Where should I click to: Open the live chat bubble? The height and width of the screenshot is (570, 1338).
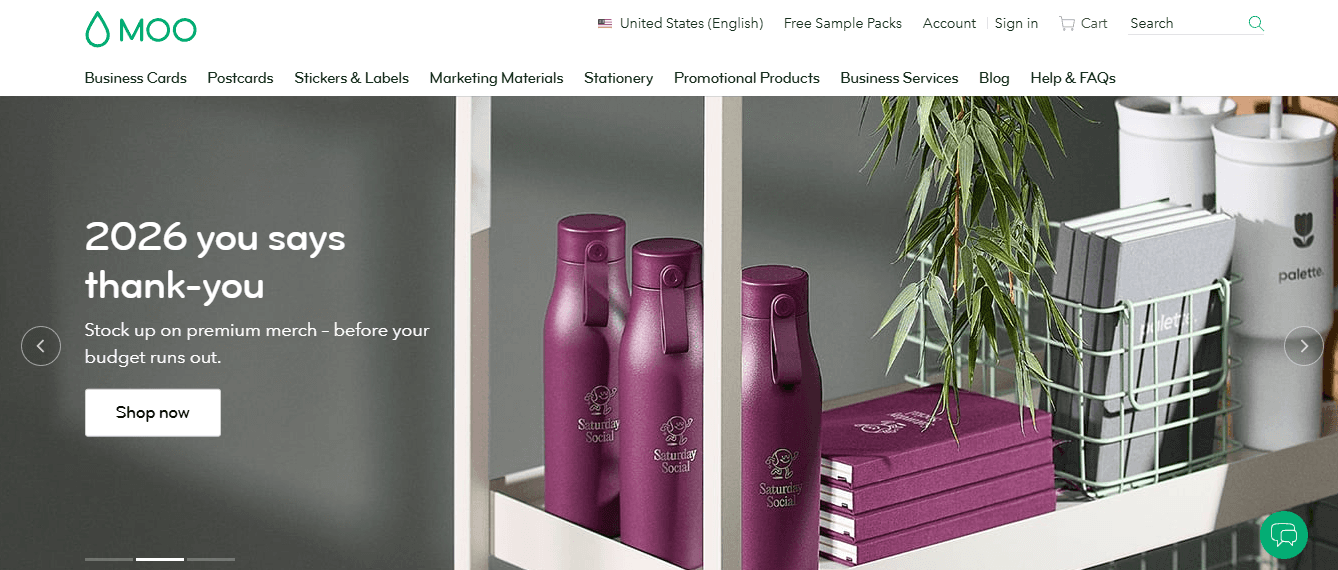click(x=1284, y=534)
